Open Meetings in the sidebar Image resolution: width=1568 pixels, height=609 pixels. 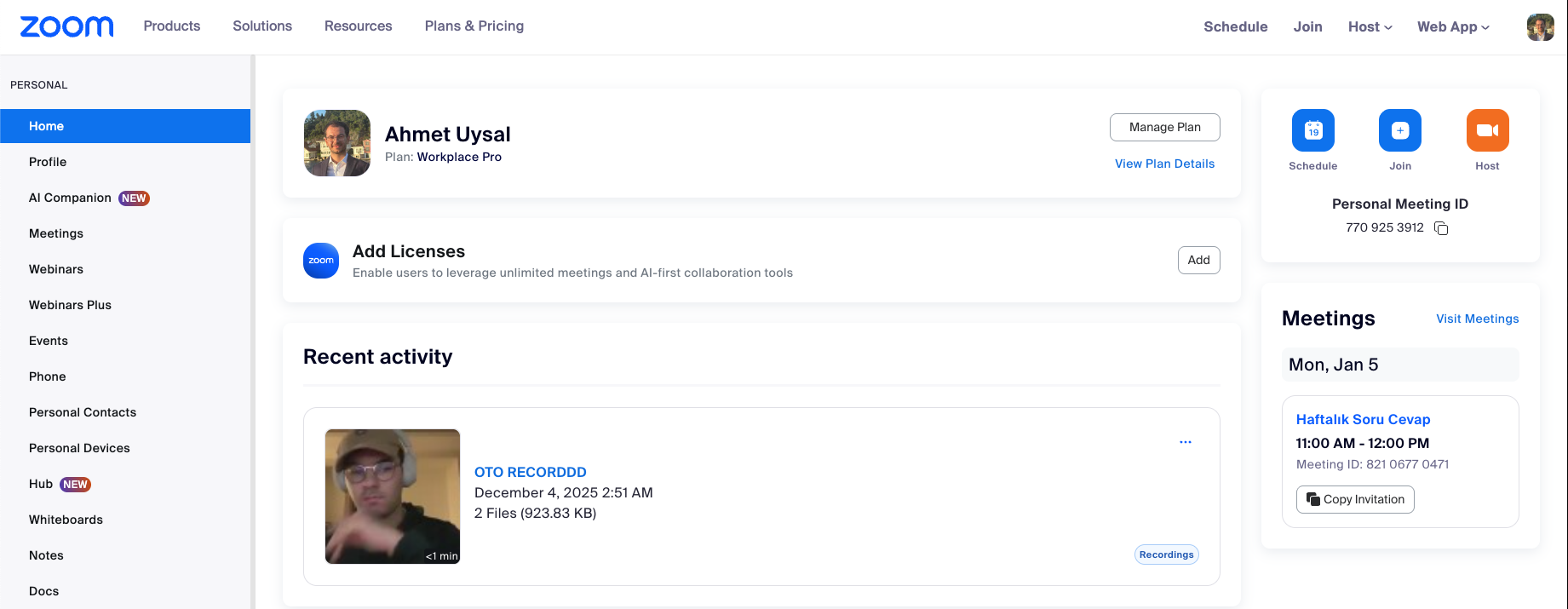[x=56, y=233]
